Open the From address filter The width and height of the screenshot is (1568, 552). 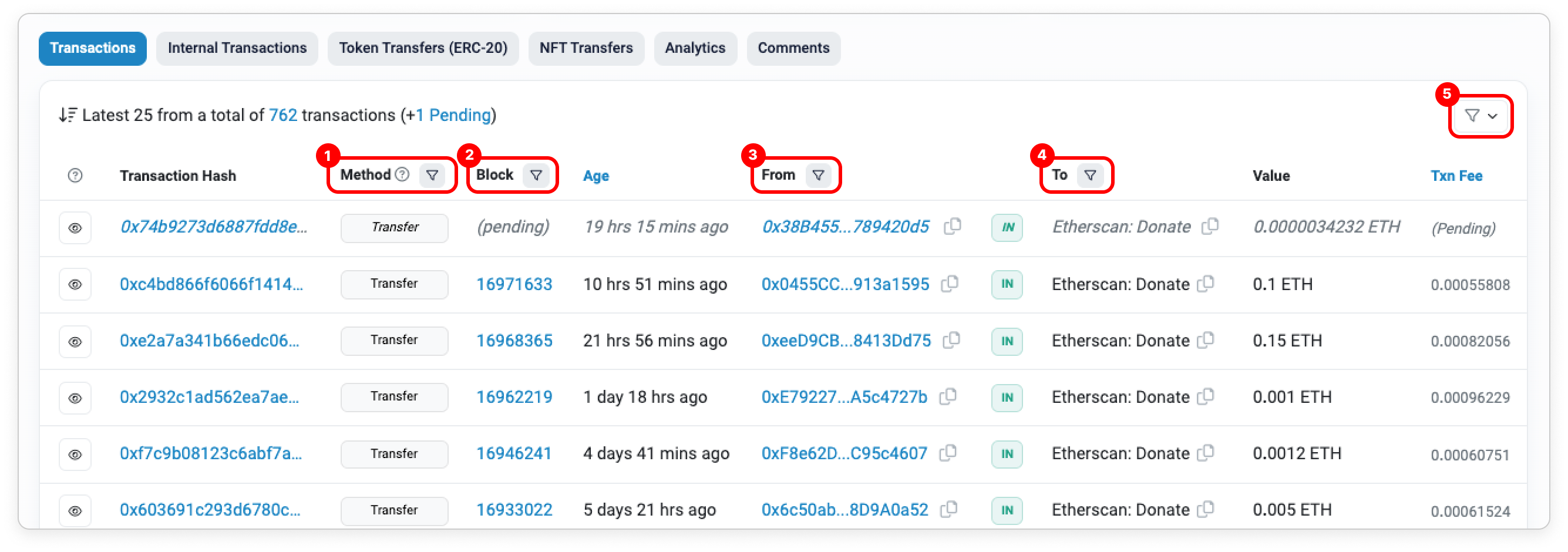click(x=818, y=175)
